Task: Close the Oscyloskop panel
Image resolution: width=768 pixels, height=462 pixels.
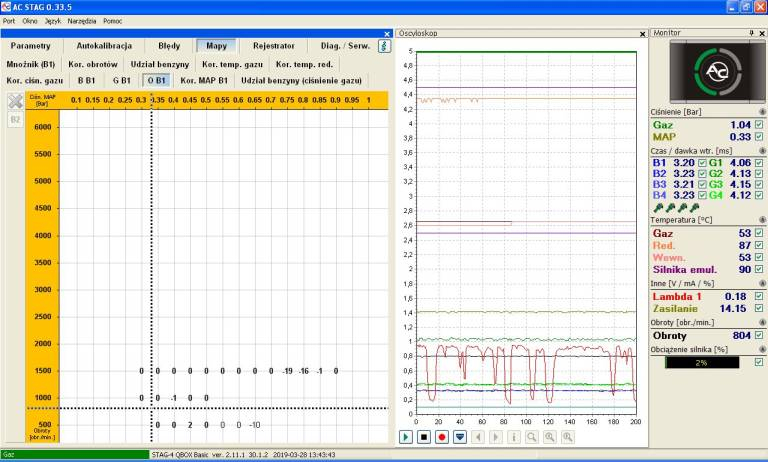Action: [x=643, y=34]
